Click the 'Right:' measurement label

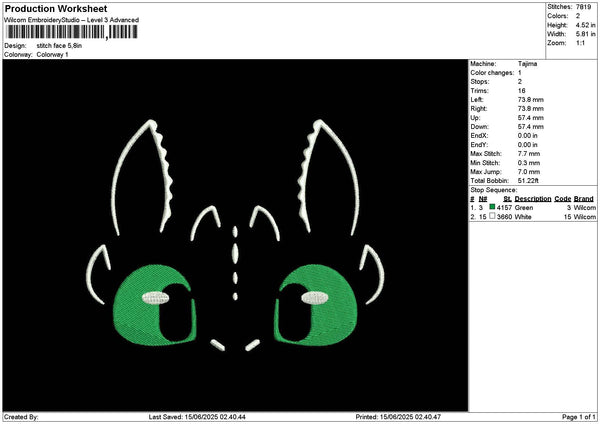pyautogui.click(x=479, y=109)
